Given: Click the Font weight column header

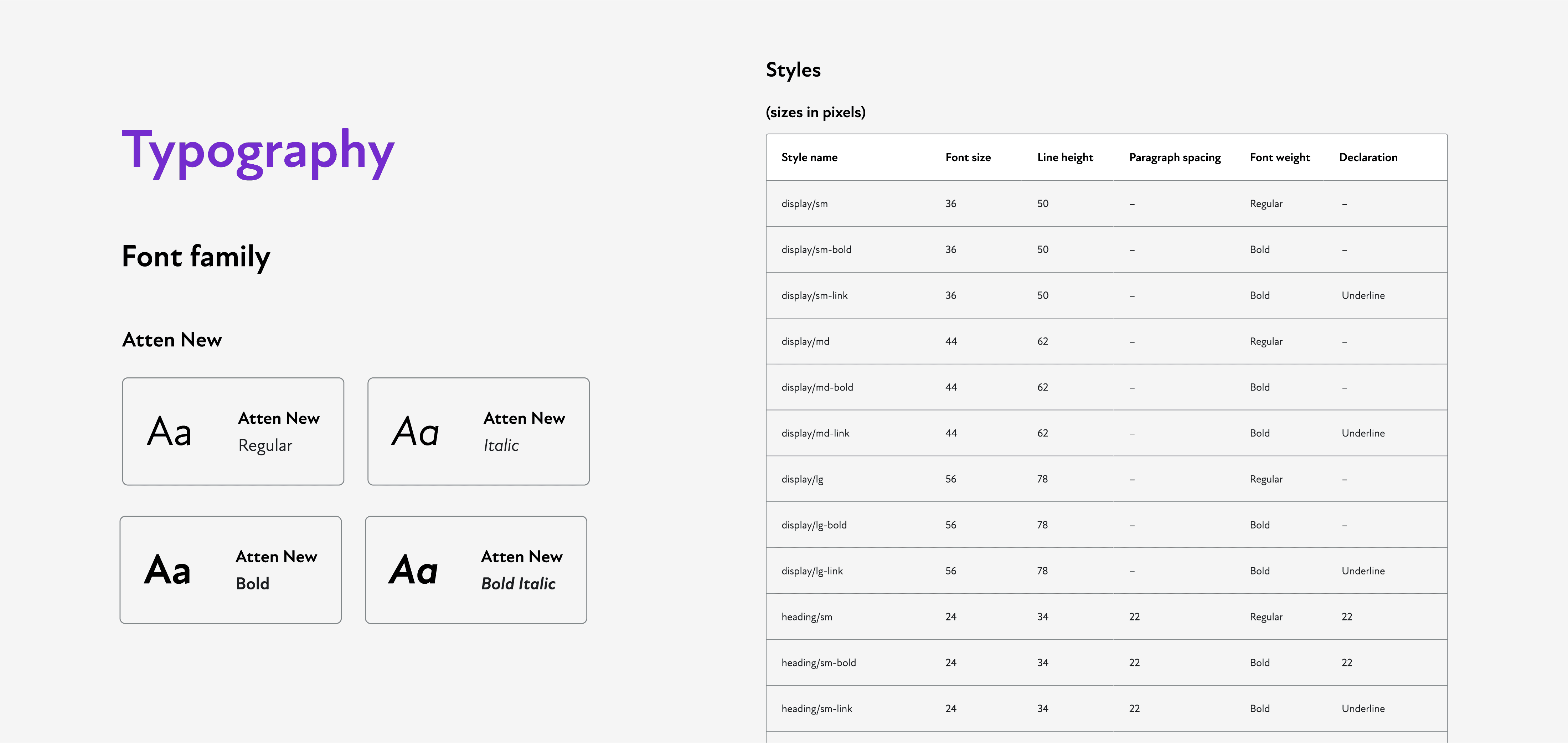Looking at the screenshot, I should click(1279, 158).
